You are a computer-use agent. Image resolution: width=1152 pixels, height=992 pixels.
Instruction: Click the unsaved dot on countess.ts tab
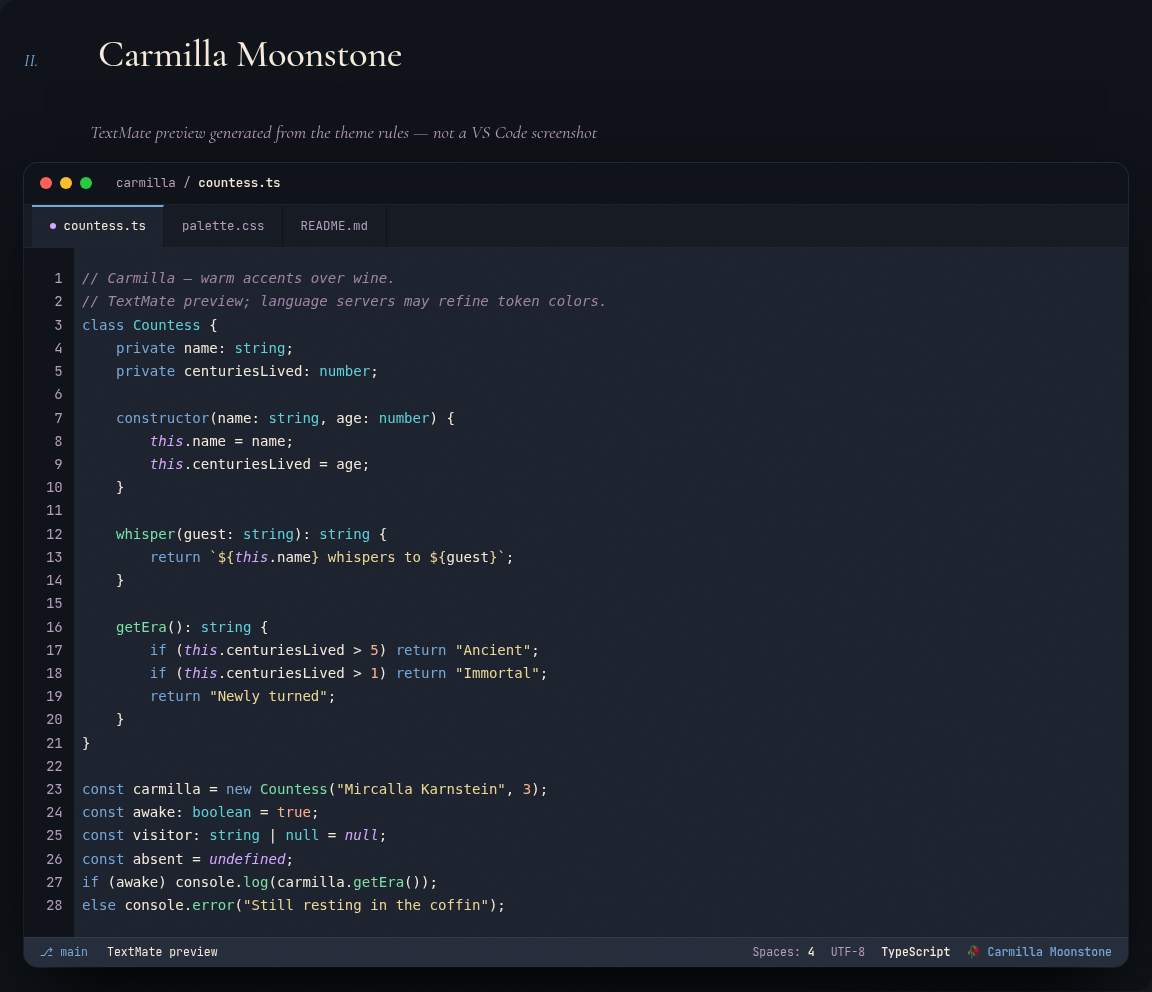pyautogui.click(x=53, y=226)
